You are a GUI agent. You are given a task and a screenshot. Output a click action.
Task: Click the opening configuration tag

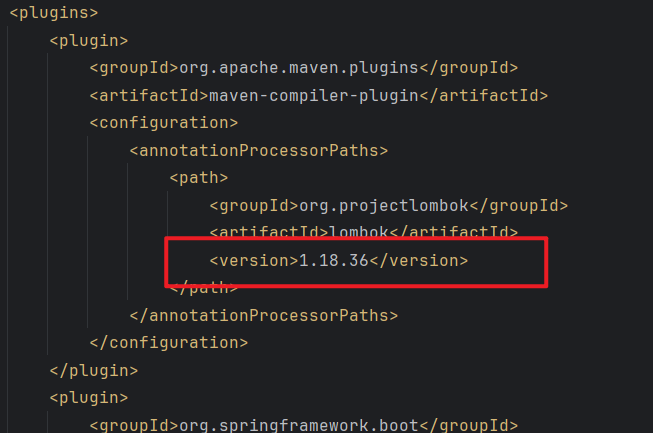[164, 123]
